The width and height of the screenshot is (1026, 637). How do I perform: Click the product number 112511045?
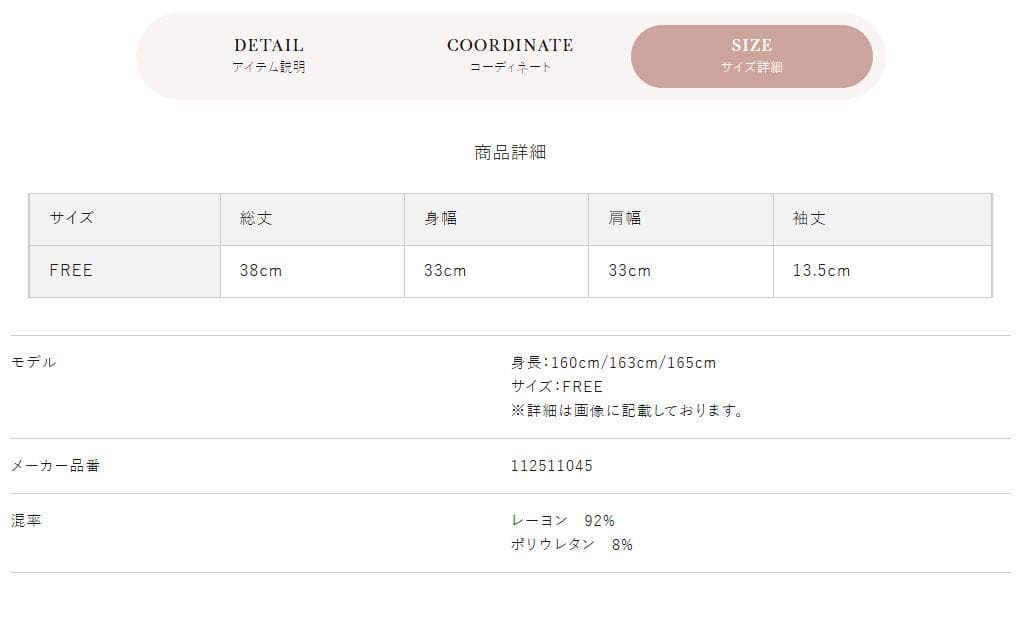click(552, 466)
